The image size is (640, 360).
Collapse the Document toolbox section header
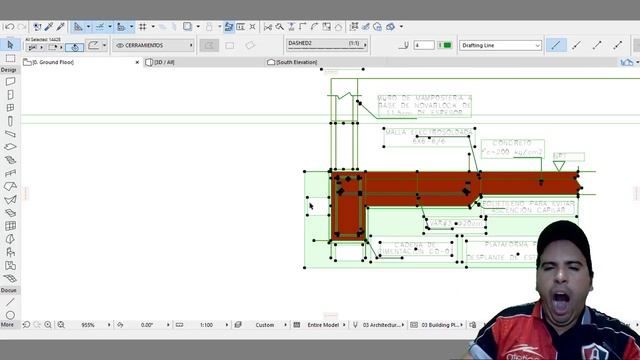pos(9,290)
